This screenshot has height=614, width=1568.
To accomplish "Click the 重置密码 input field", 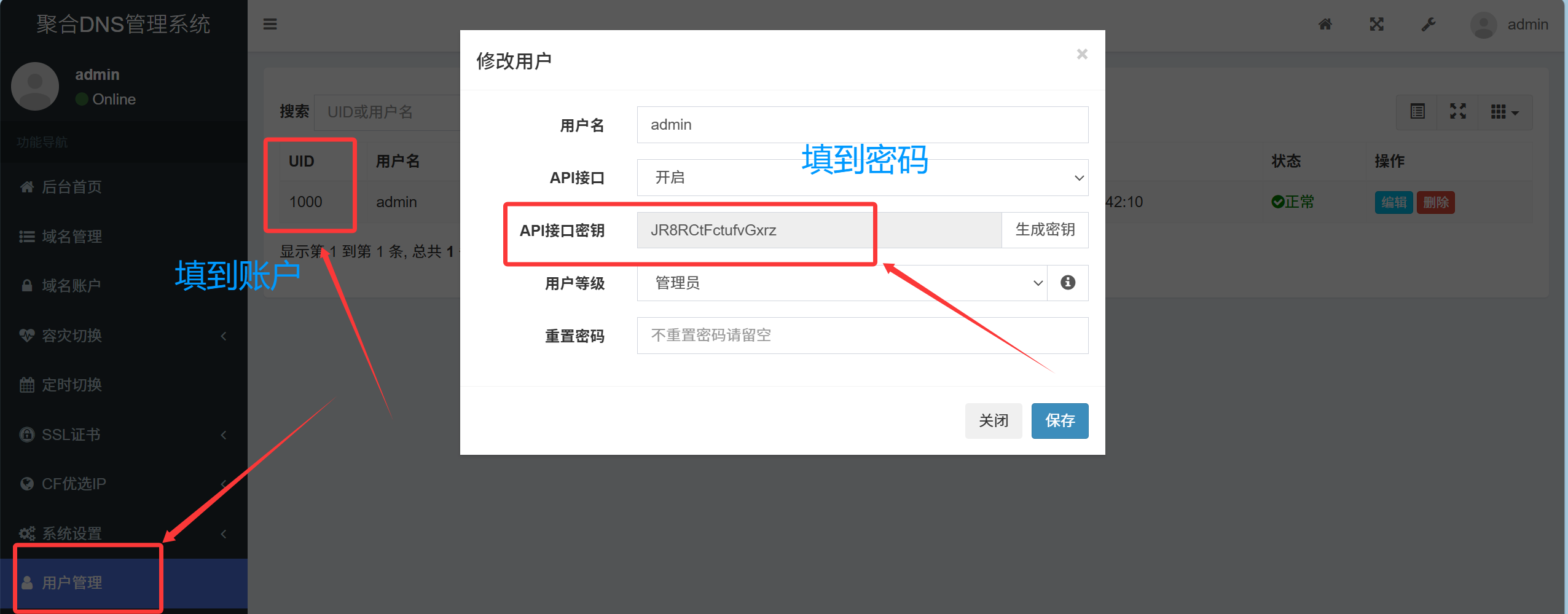I will 862,336.
